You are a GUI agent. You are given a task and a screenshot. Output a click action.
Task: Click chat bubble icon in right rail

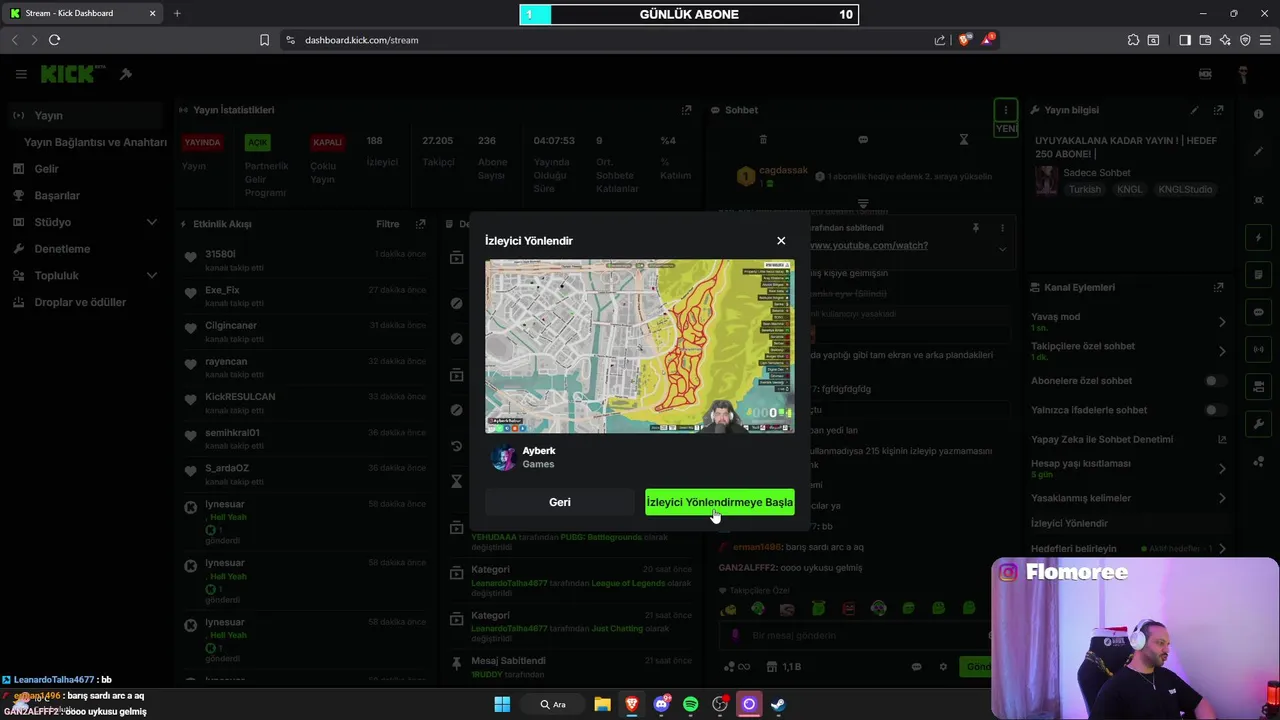point(1258,312)
